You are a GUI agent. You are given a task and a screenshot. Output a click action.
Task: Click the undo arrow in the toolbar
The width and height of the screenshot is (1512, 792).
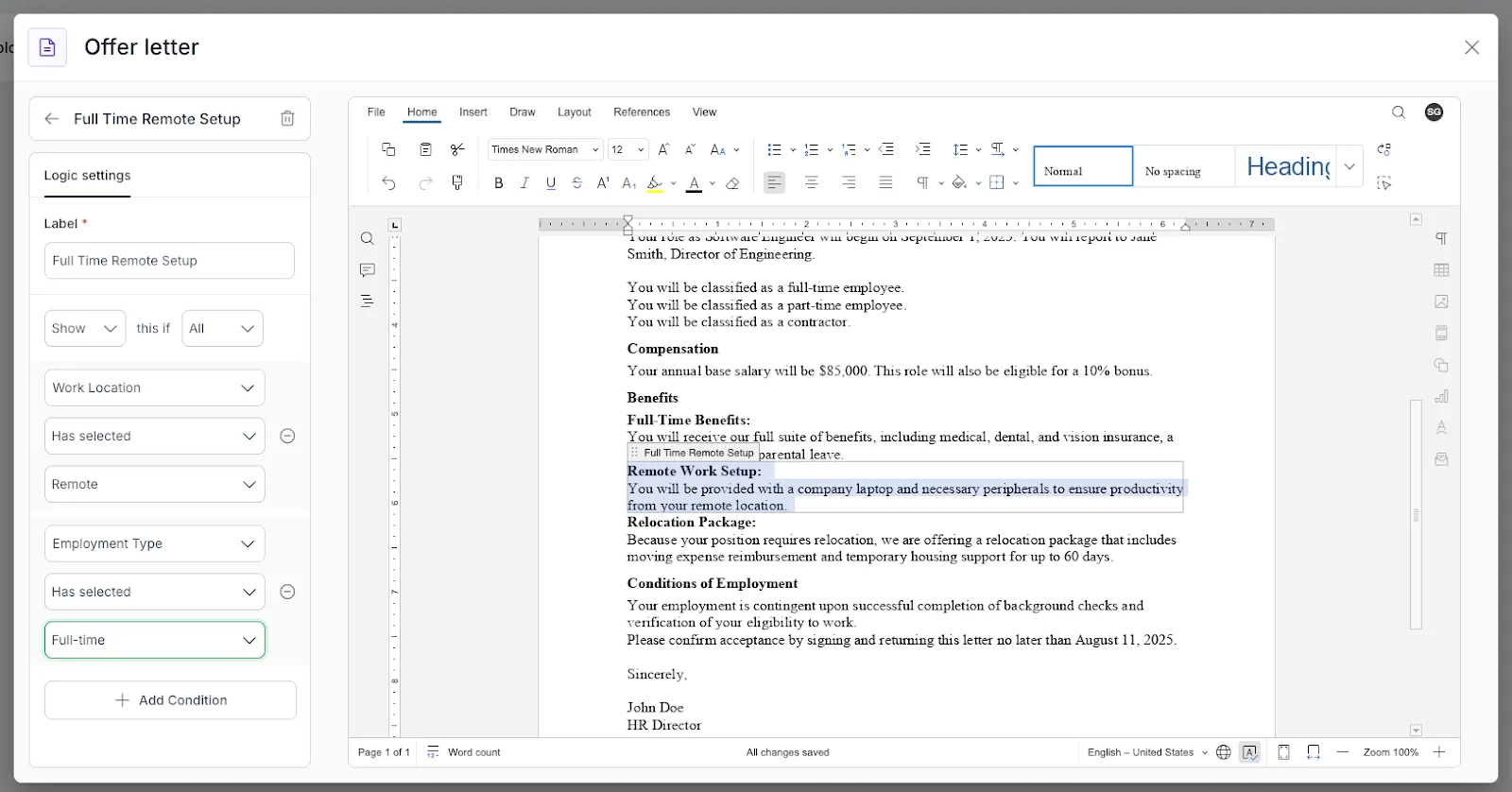[388, 183]
